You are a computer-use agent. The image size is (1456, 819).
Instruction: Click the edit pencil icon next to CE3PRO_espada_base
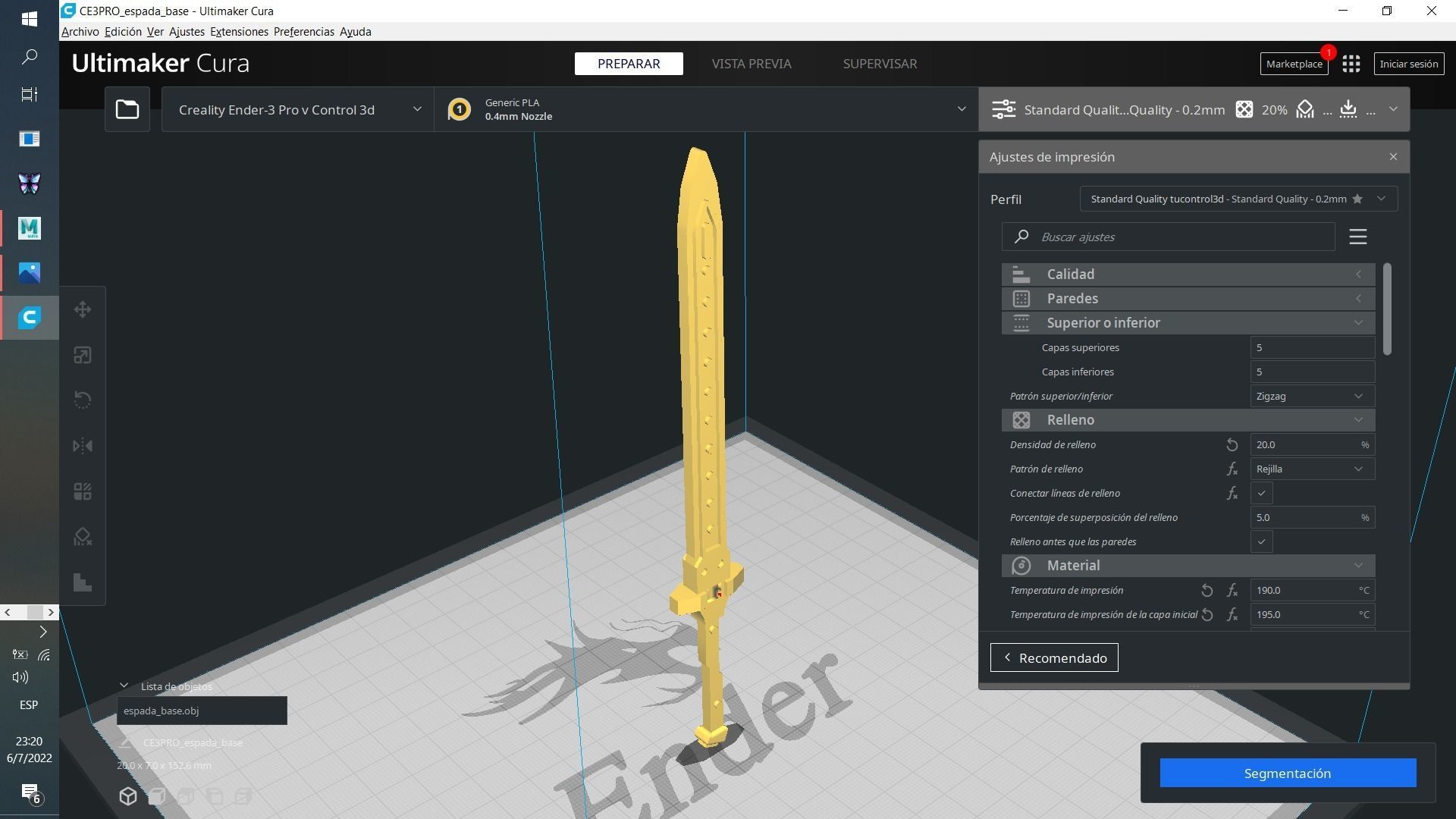click(x=126, y=742)
